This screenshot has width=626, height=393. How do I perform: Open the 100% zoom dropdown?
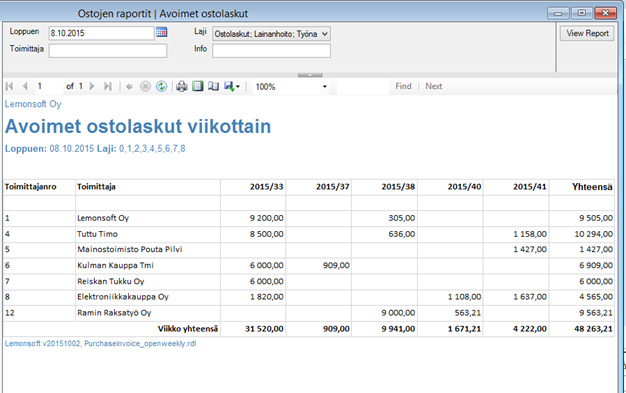pos(325,87)
